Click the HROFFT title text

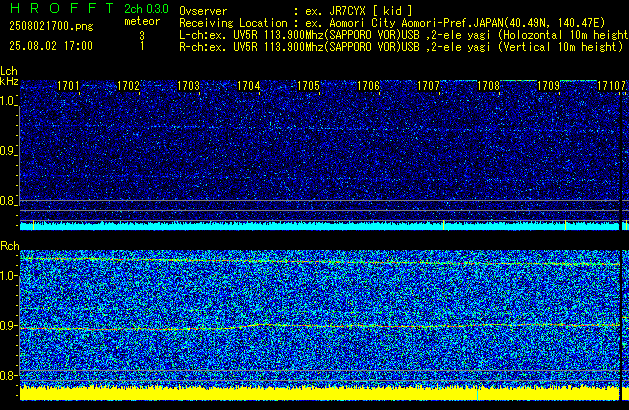(62, 8)
